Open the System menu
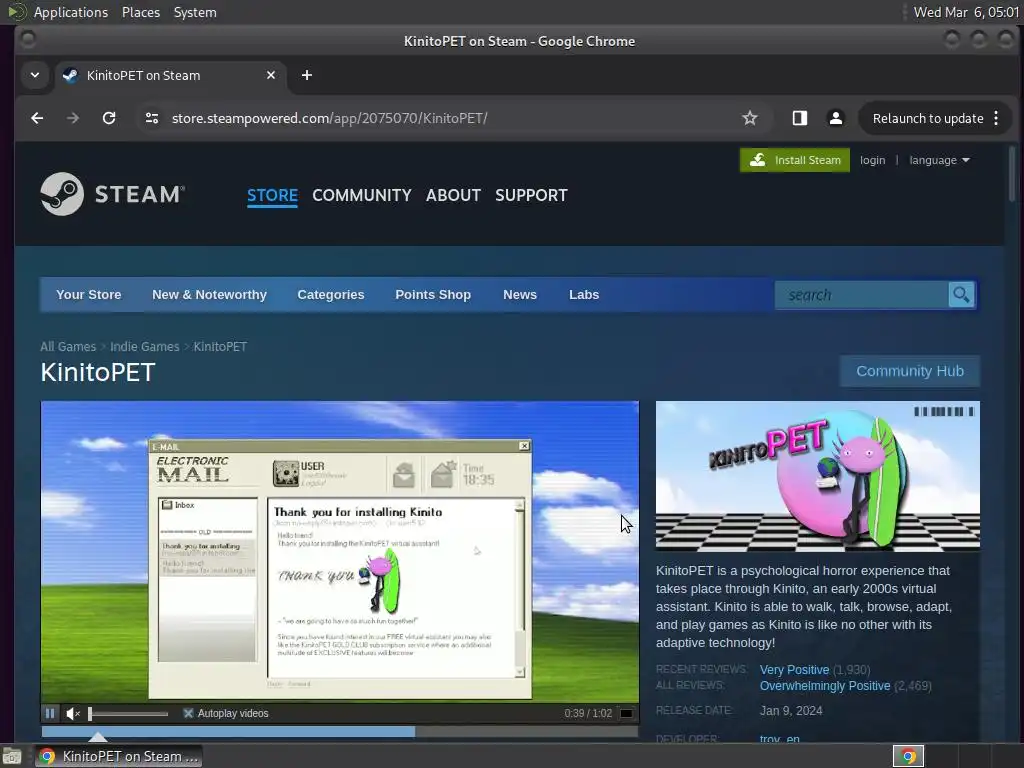The width and height of the screenshot is (1024, 768). point(195,12)
